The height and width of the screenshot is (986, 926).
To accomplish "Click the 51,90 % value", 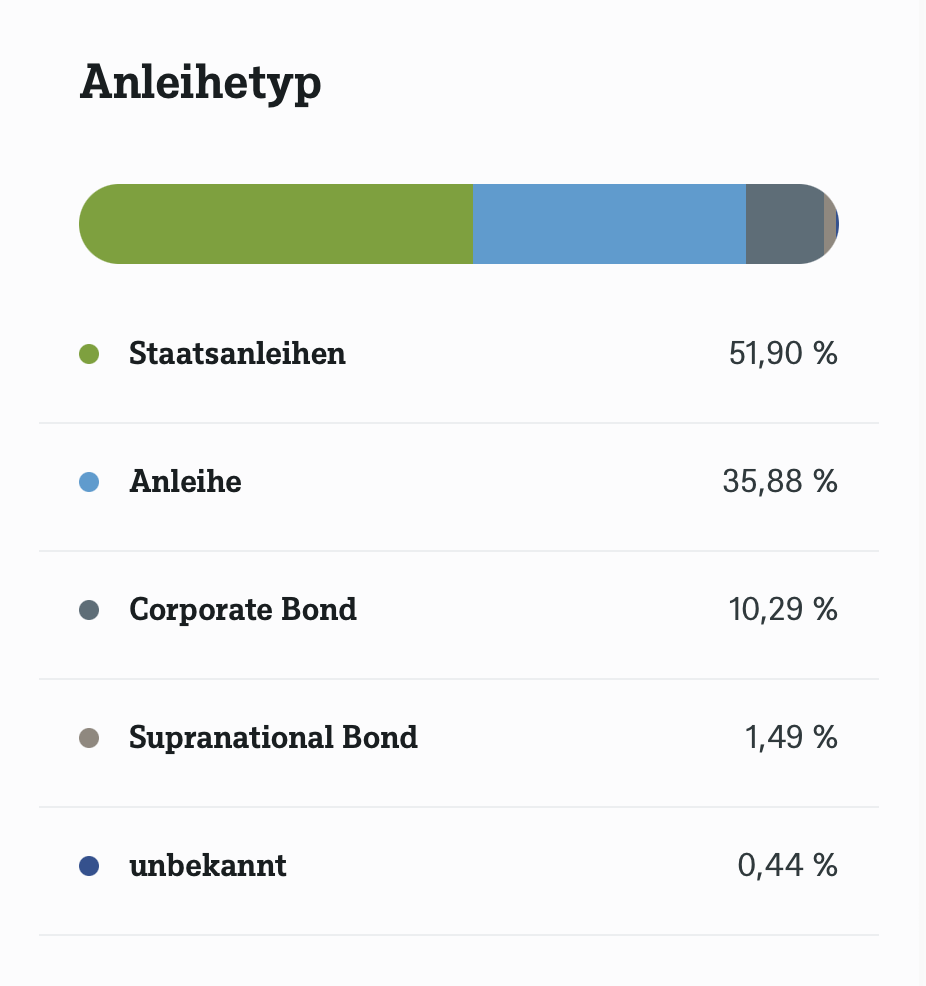I will coord(783,354).
